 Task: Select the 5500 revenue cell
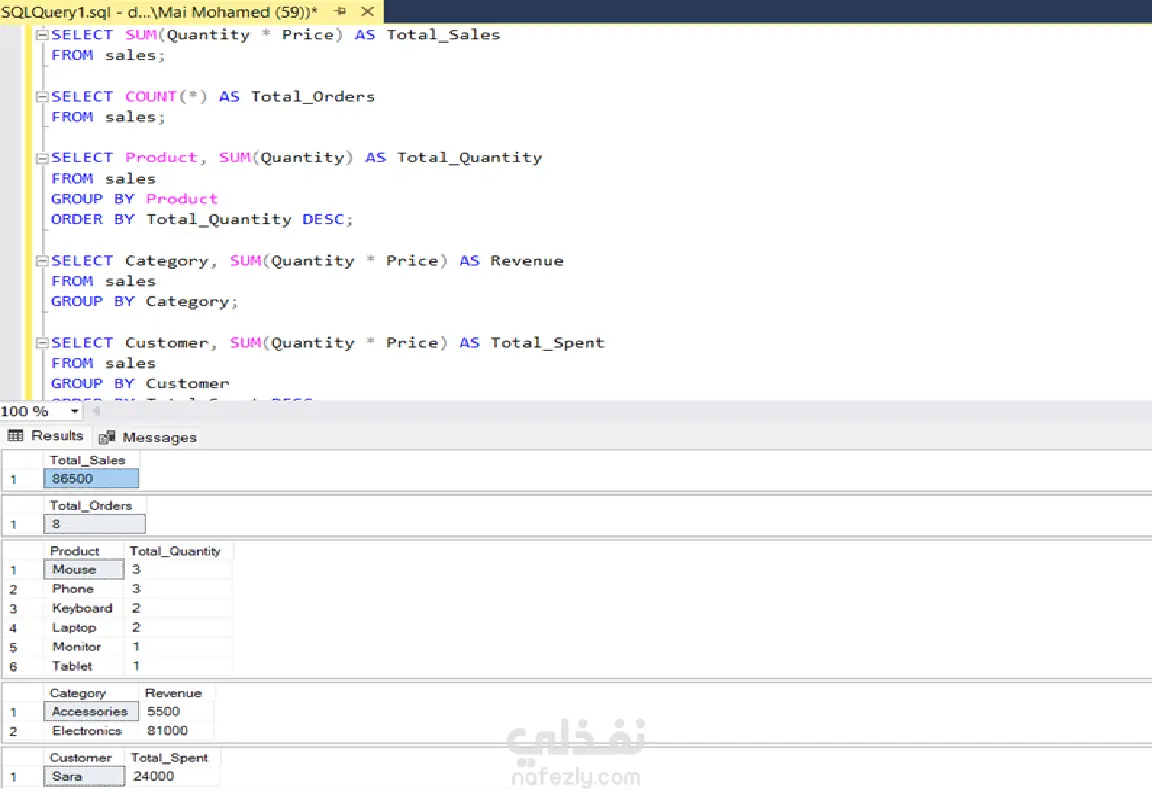pyautogui.click(x=177, y=711)
